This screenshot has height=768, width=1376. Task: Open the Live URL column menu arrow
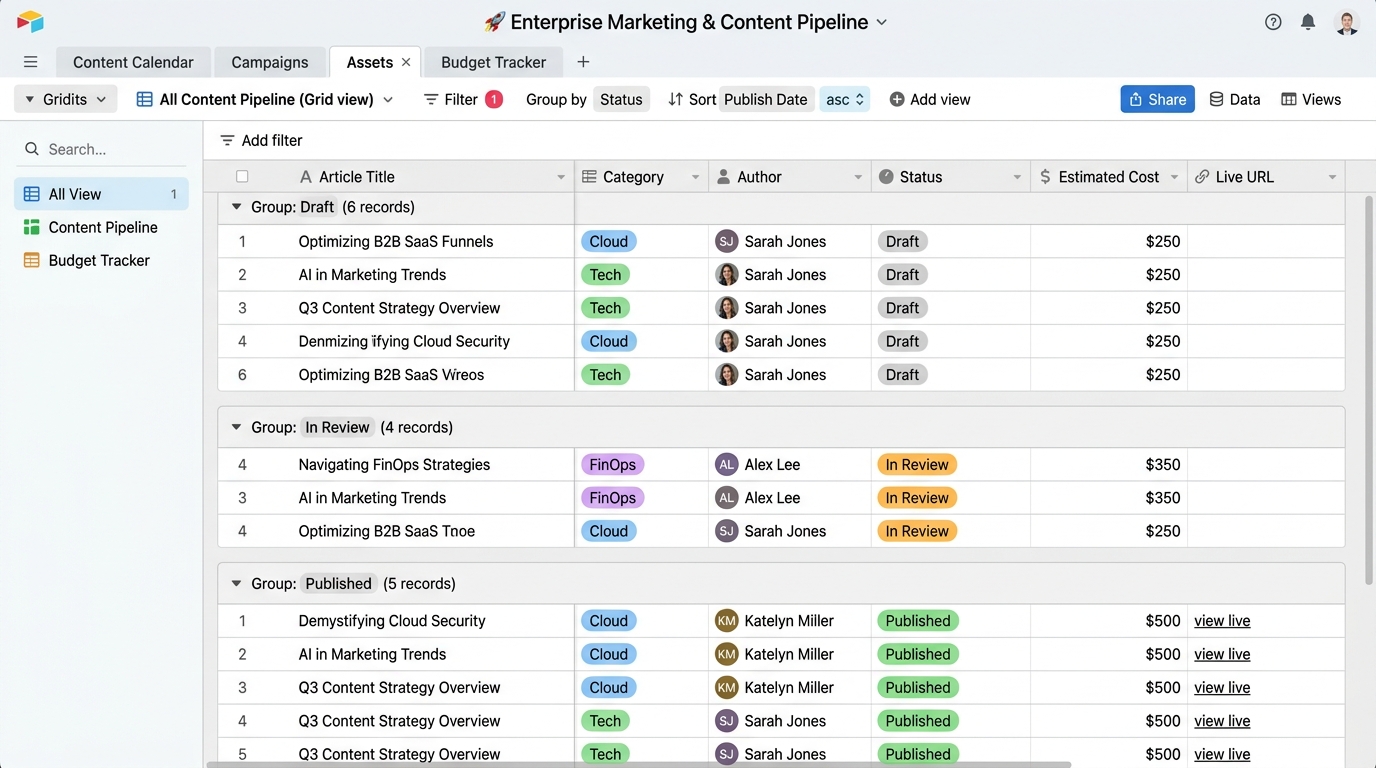1332,177
